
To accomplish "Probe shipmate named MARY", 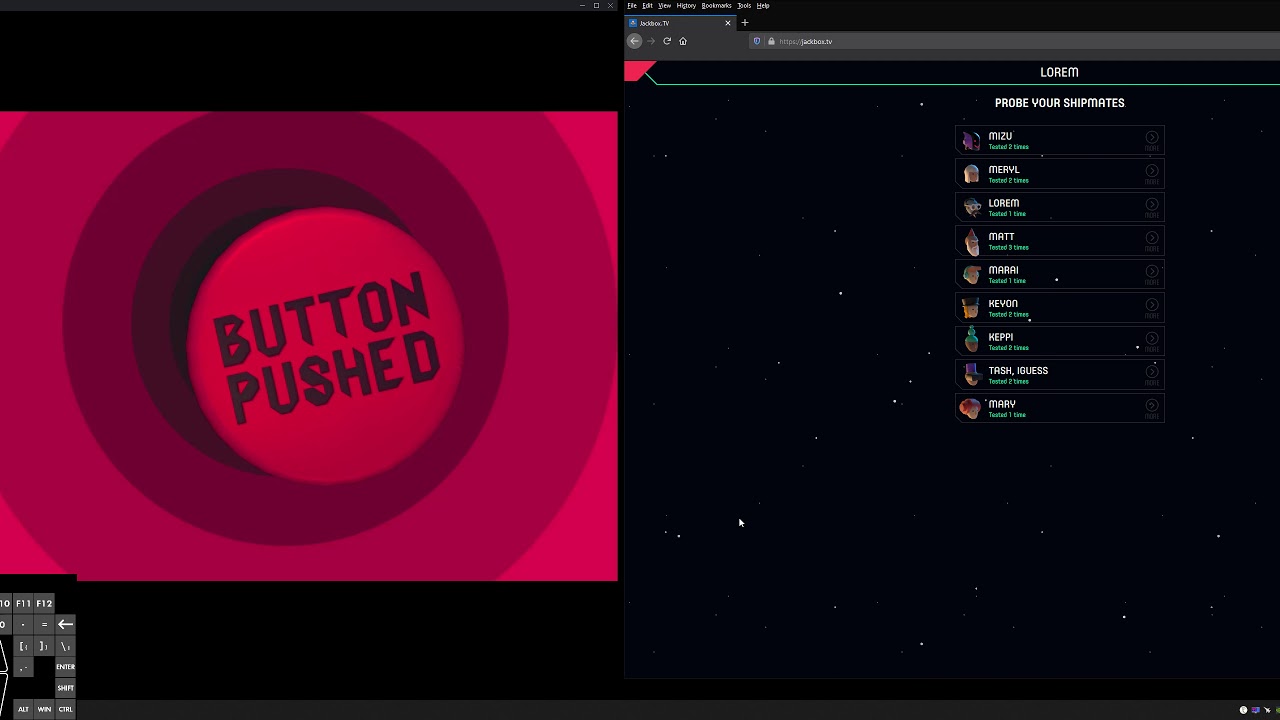I will pos(1060,408).
